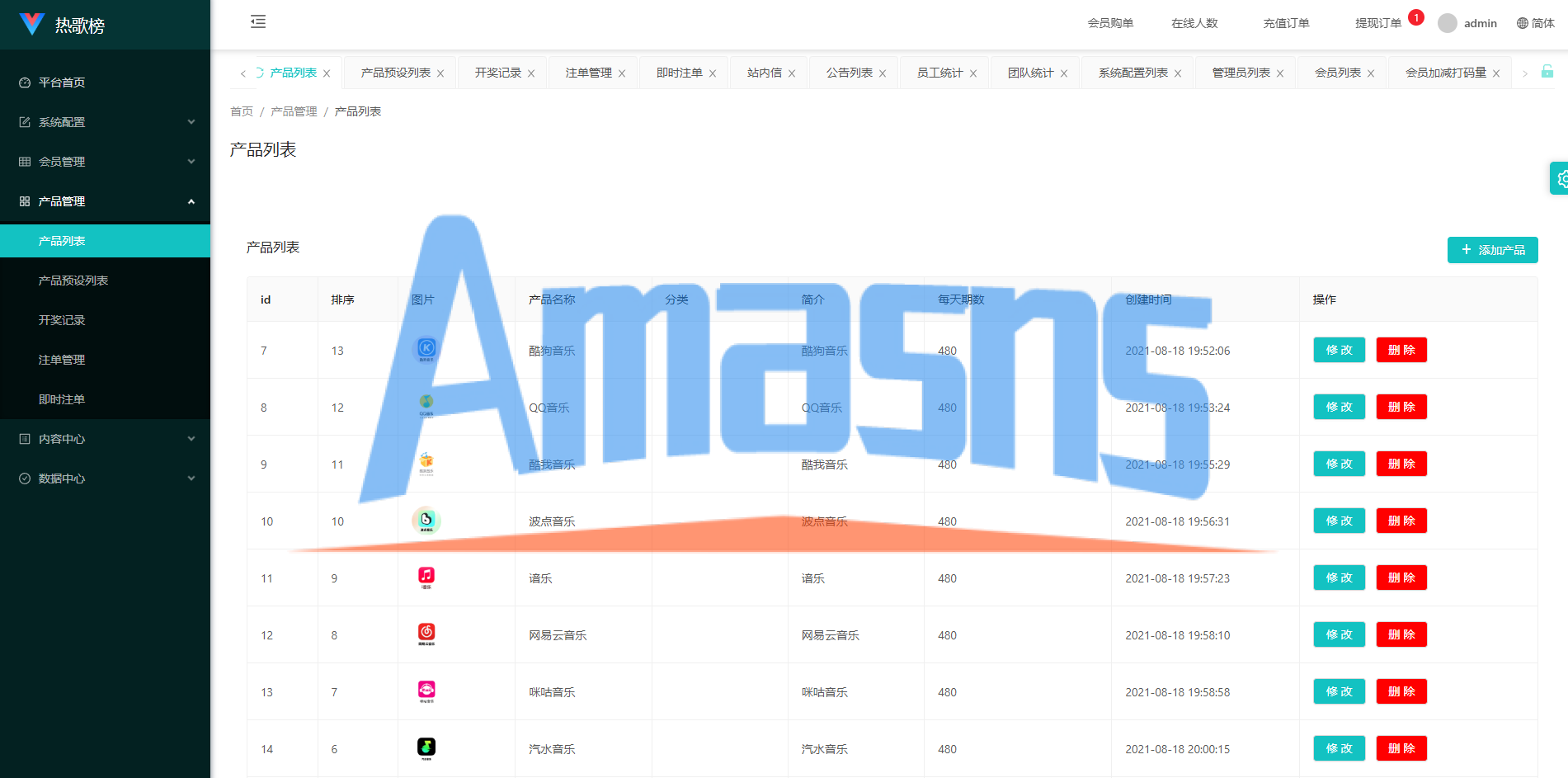Expand the 系统配置 sidebar menu
The height and width of the screenshot is (778, 1568).
pos(105,122)
